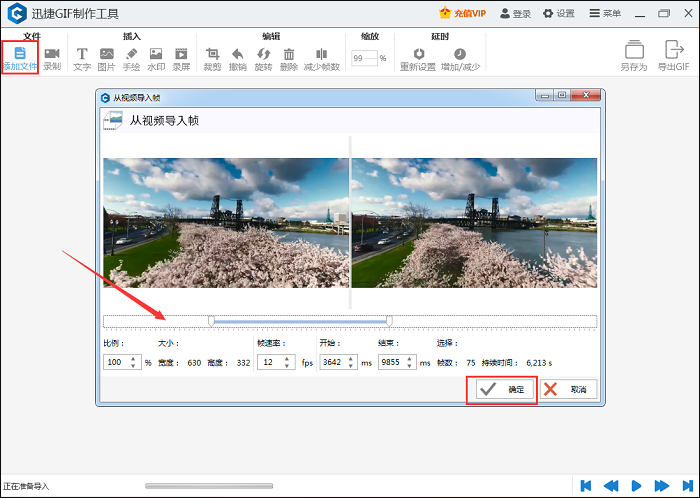
Task: Open the 菜单 menu
Action: click(x=605, y=13)
